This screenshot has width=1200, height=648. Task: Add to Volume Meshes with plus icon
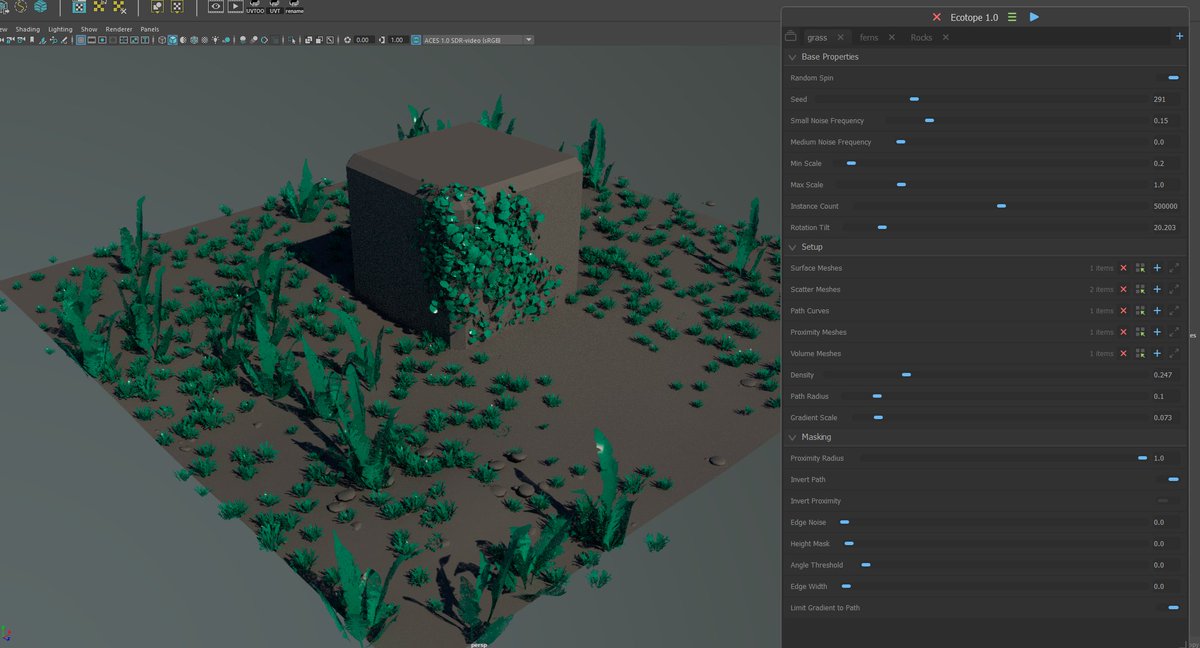point(1157,353)
